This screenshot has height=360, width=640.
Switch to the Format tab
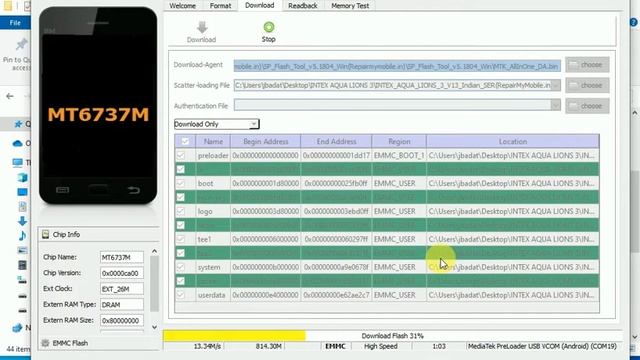pyautogui.click(x=220, y=6)
